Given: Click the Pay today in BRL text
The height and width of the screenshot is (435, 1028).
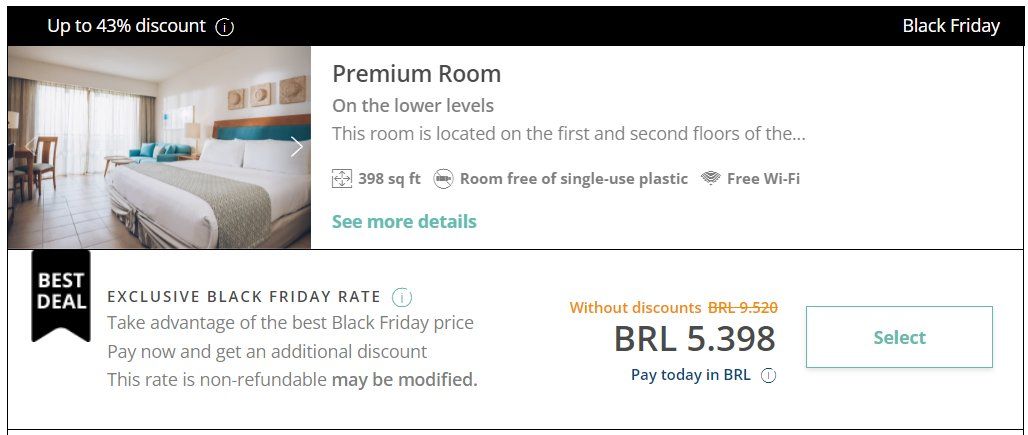Looking at the screenshot, I should coord(690,376).
